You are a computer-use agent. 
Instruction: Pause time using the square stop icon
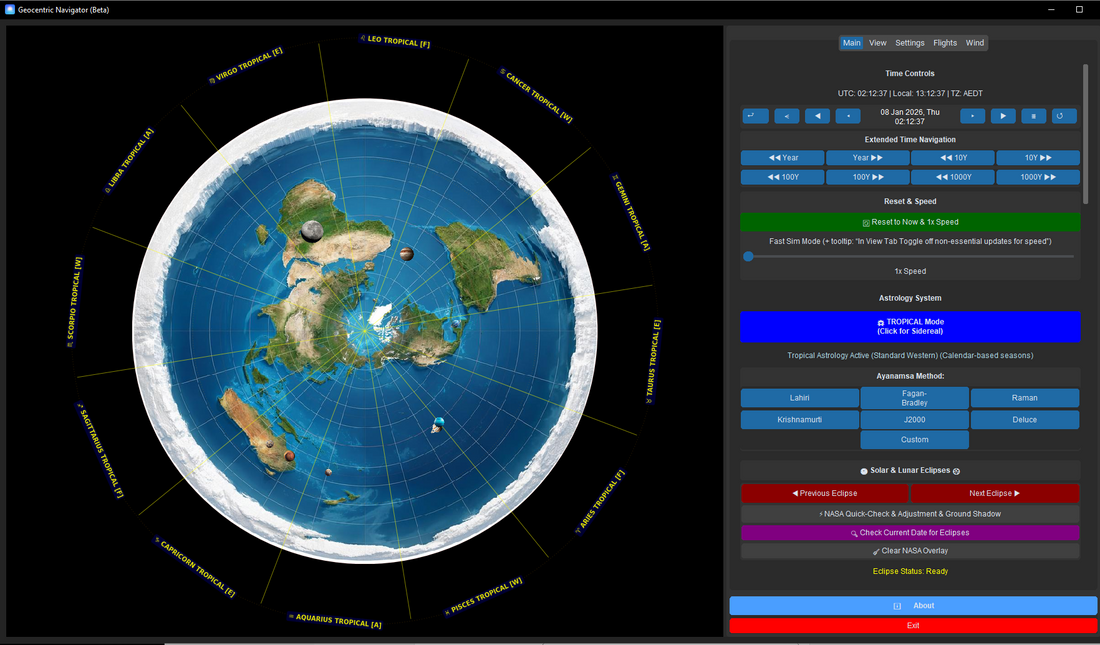(1033, 116)
